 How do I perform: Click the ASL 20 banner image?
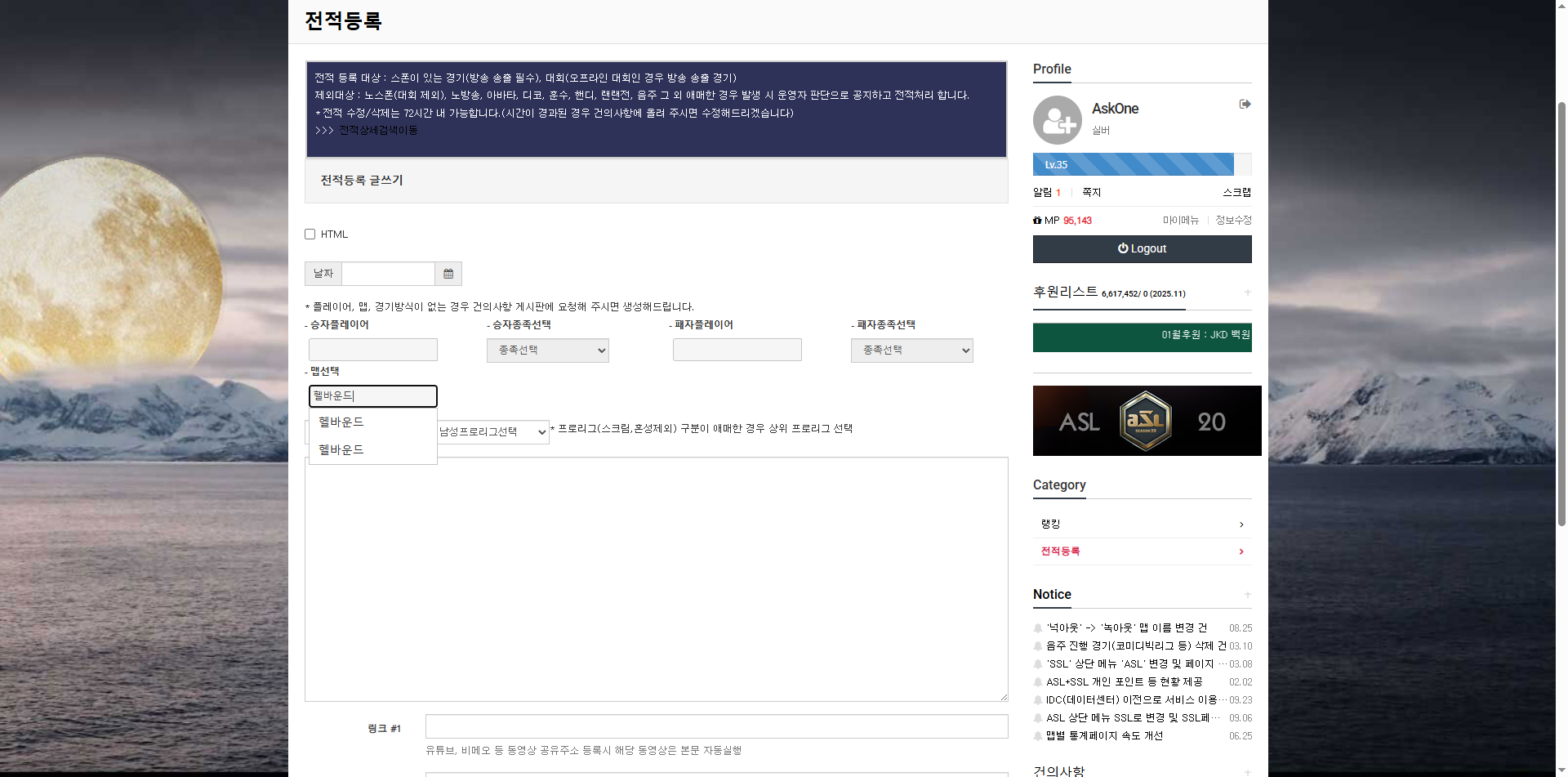(x=1146, y=421)
